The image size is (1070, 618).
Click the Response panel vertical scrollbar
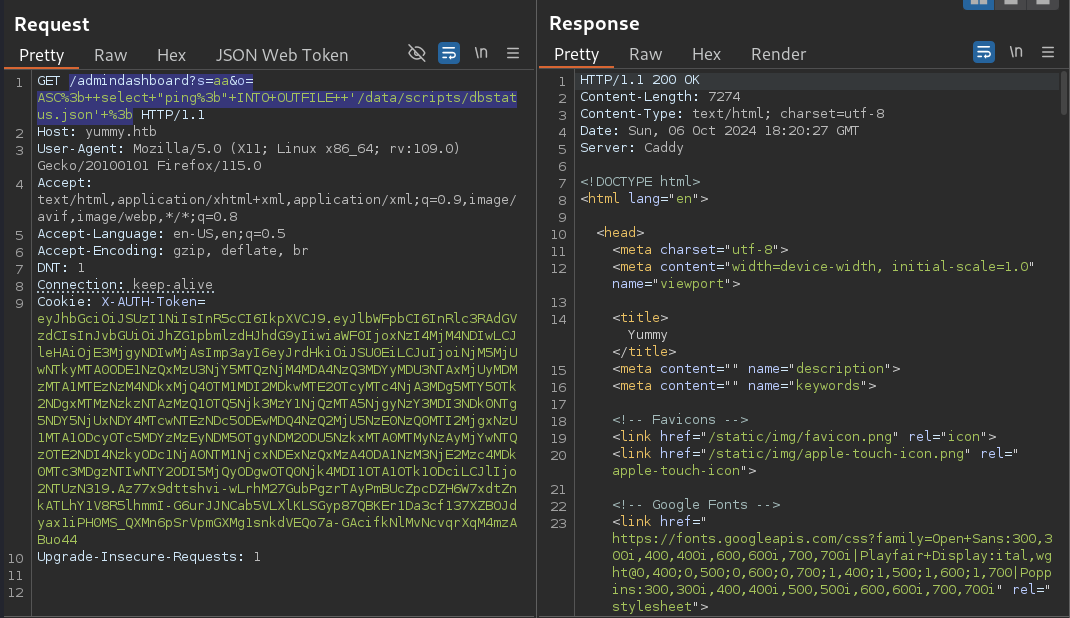click(1064, 92)
